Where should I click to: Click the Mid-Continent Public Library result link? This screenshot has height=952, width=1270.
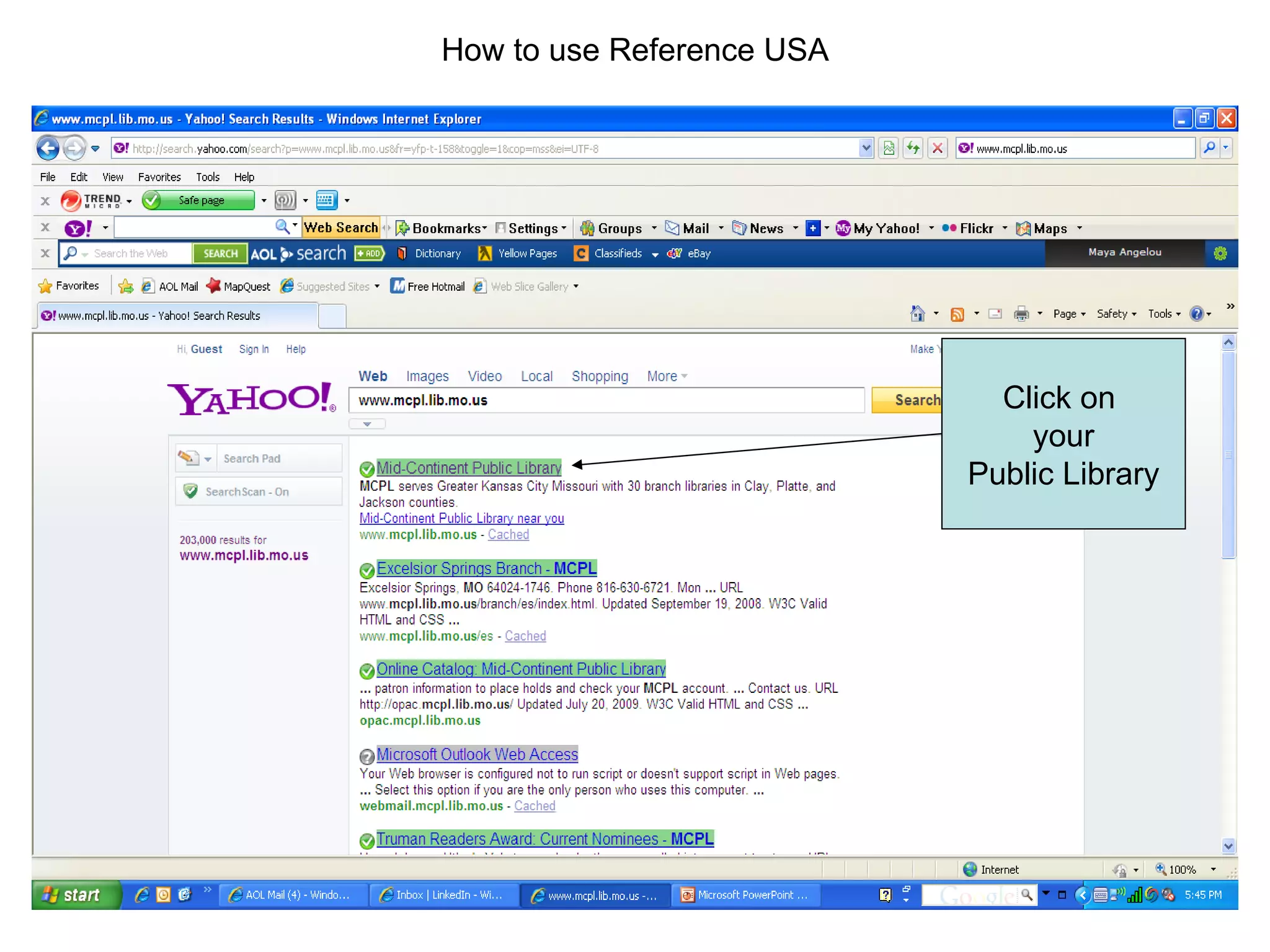(x=469, y=467)
